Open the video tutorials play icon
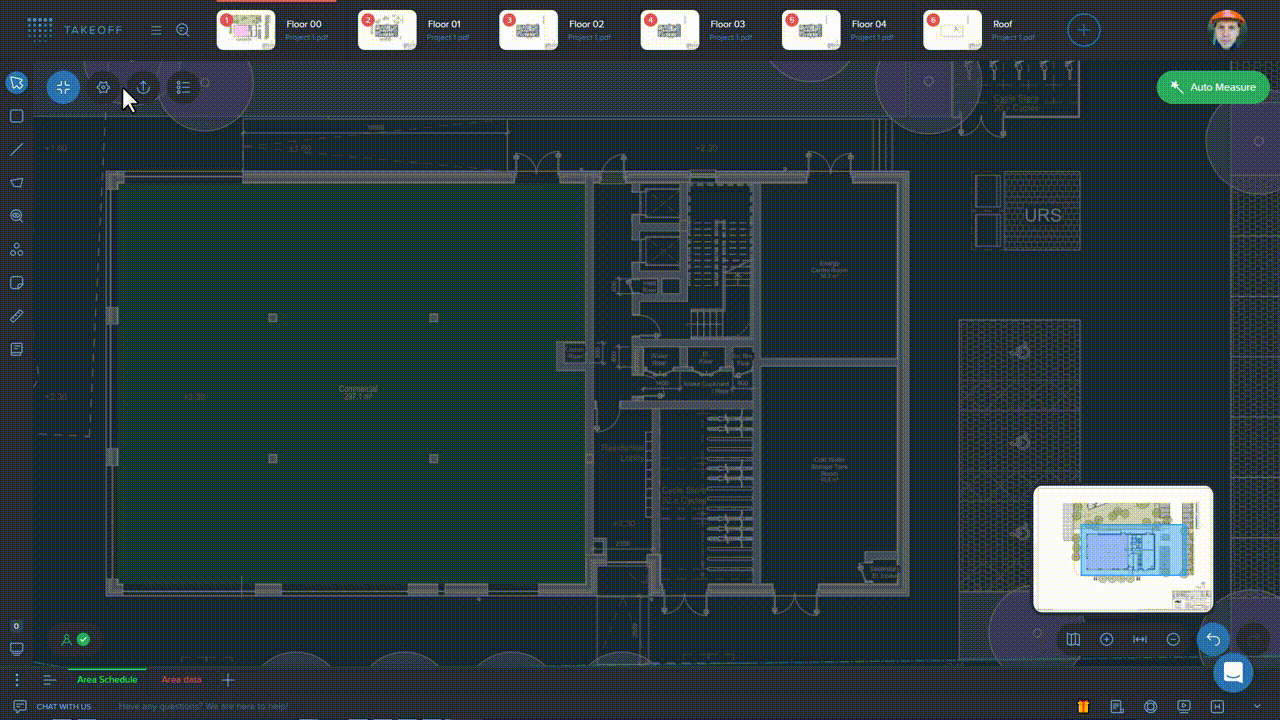Viewport: 1280px width, 720px height. click(x=1184, y=706)
